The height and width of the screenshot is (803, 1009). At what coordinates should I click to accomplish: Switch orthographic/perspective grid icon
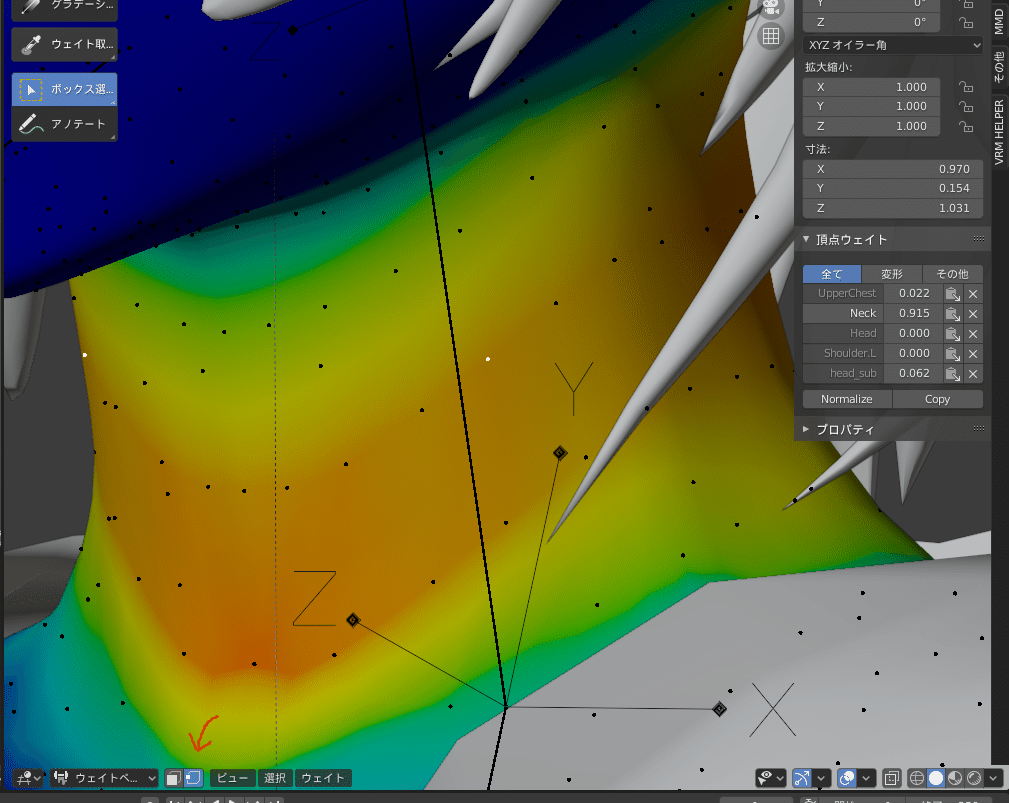click(771, 37)
